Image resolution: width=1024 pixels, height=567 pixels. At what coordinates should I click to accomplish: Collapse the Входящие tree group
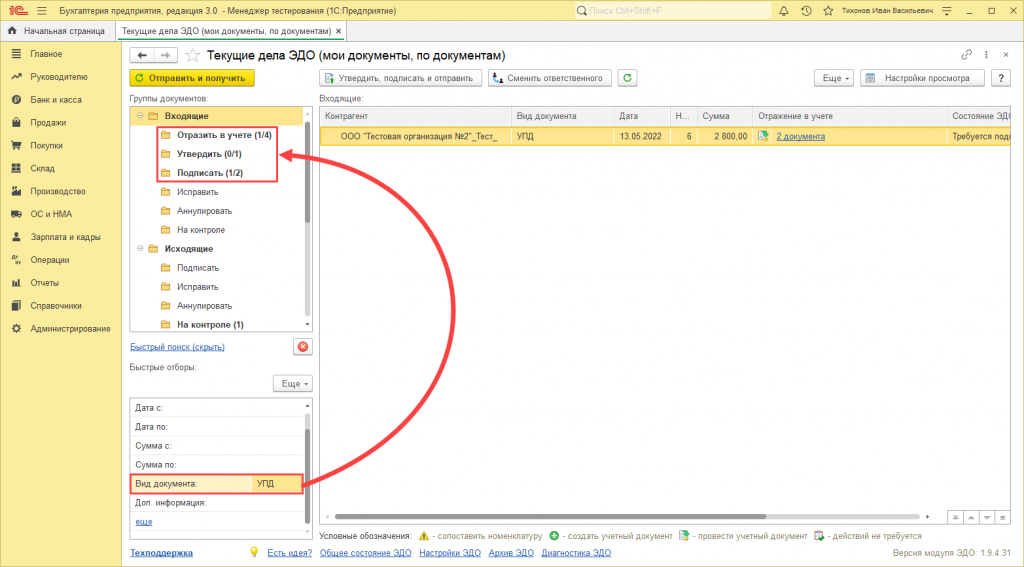[140, 116]
